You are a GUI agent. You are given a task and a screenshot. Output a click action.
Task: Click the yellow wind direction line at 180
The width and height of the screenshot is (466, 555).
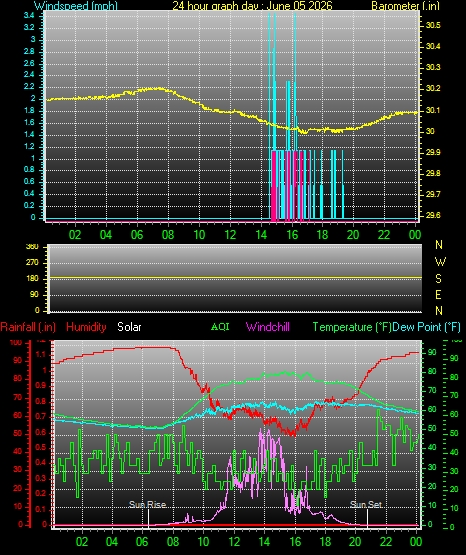pyautogui.click(x=235, y=277)
